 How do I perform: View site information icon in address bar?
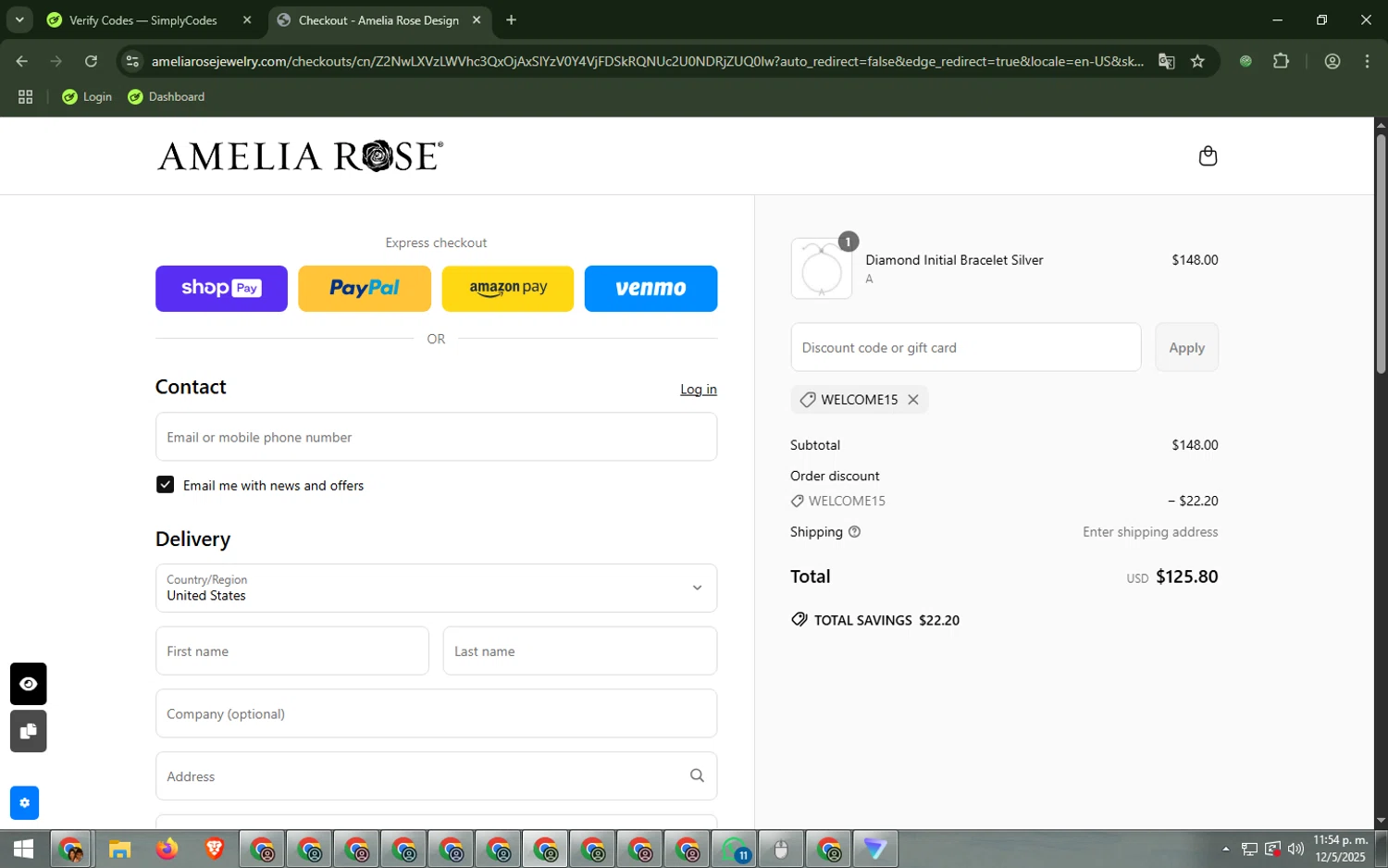click(132, 61)
